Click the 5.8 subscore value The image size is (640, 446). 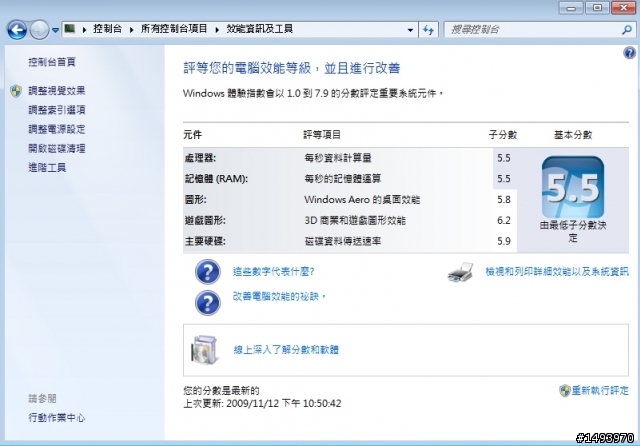click(x=504, y=200)
